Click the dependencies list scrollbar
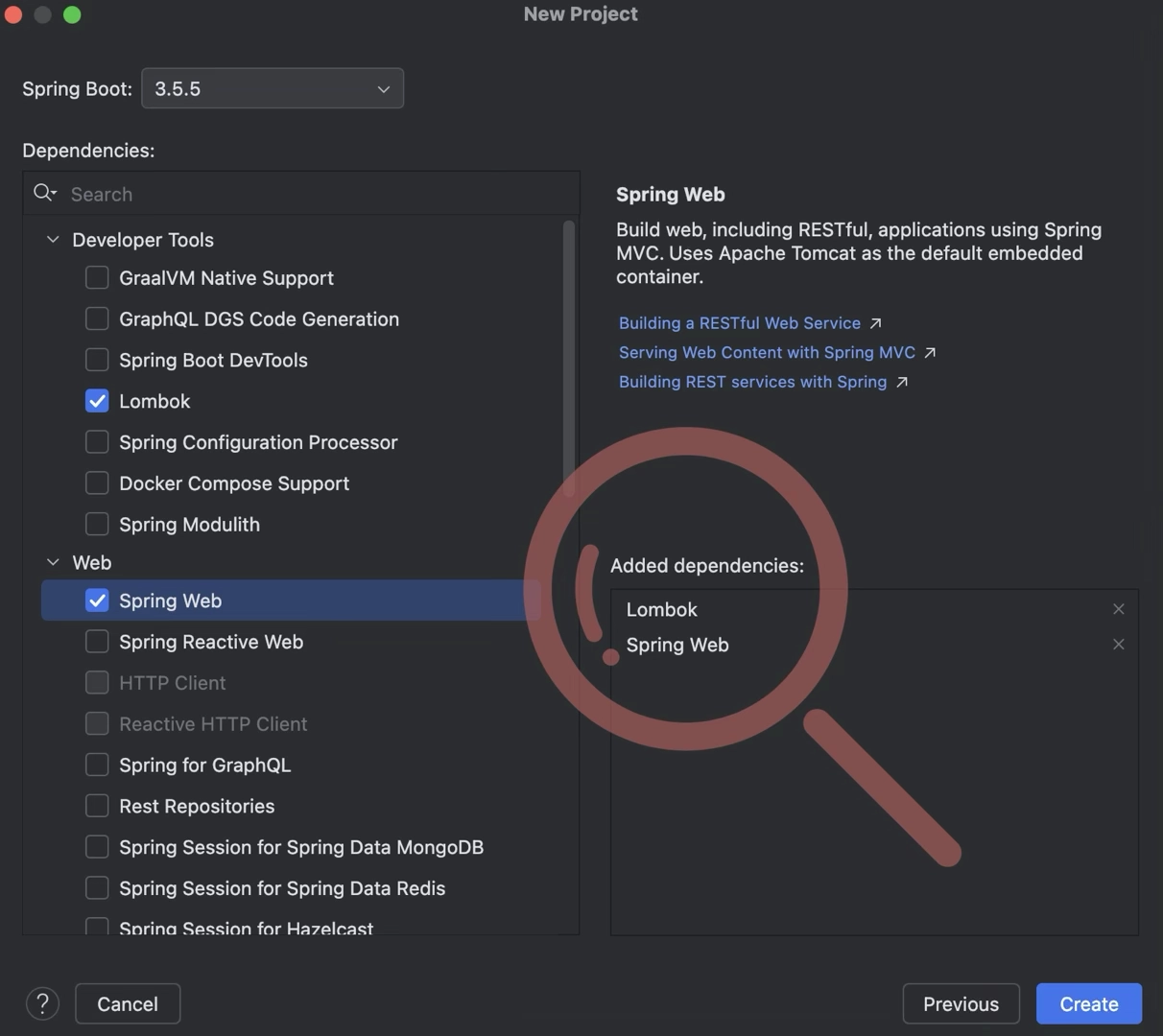The width and height of the screenshot is (1163, 1036). pyautogui.click(x=569, y=358)
